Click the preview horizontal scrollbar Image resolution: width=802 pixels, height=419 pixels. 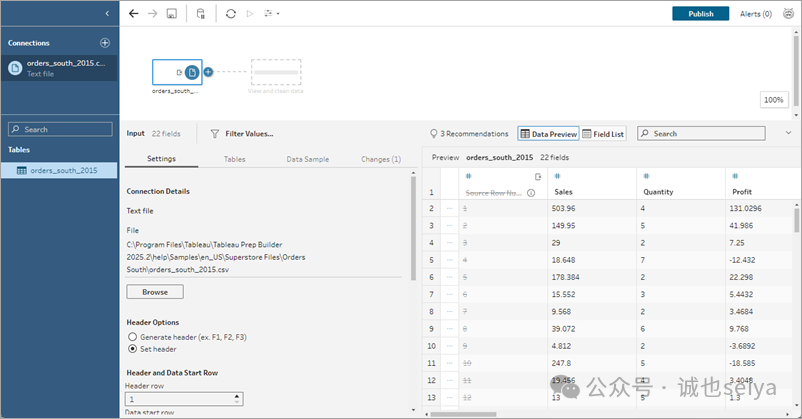[x=462, y=414]
